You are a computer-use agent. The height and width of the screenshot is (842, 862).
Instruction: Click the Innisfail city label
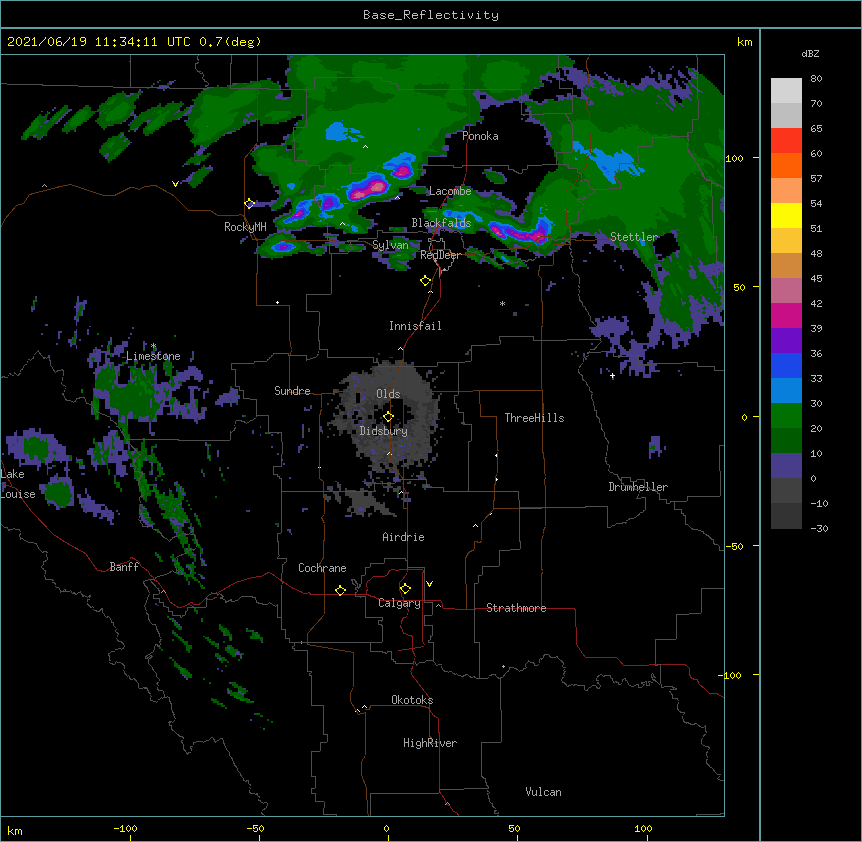[415, 326]
